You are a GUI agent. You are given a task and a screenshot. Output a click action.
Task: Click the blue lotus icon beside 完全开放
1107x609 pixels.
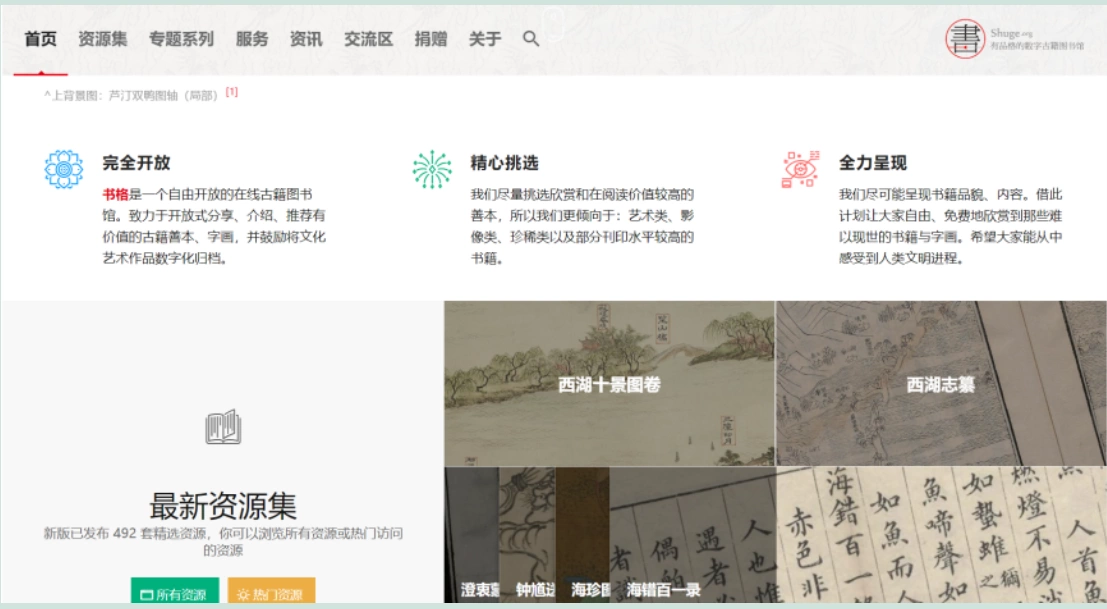click(64, 169)
